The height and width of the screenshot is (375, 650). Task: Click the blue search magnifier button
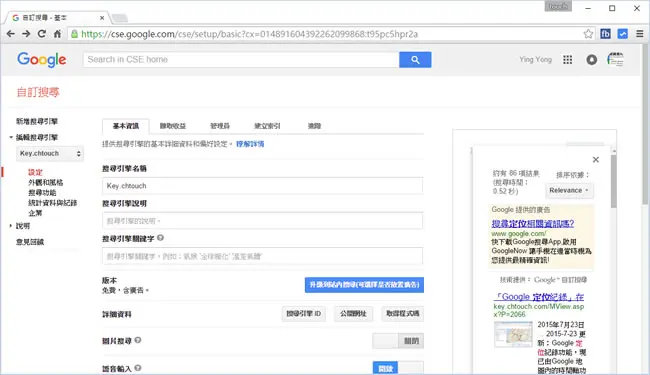pos(415,60)
